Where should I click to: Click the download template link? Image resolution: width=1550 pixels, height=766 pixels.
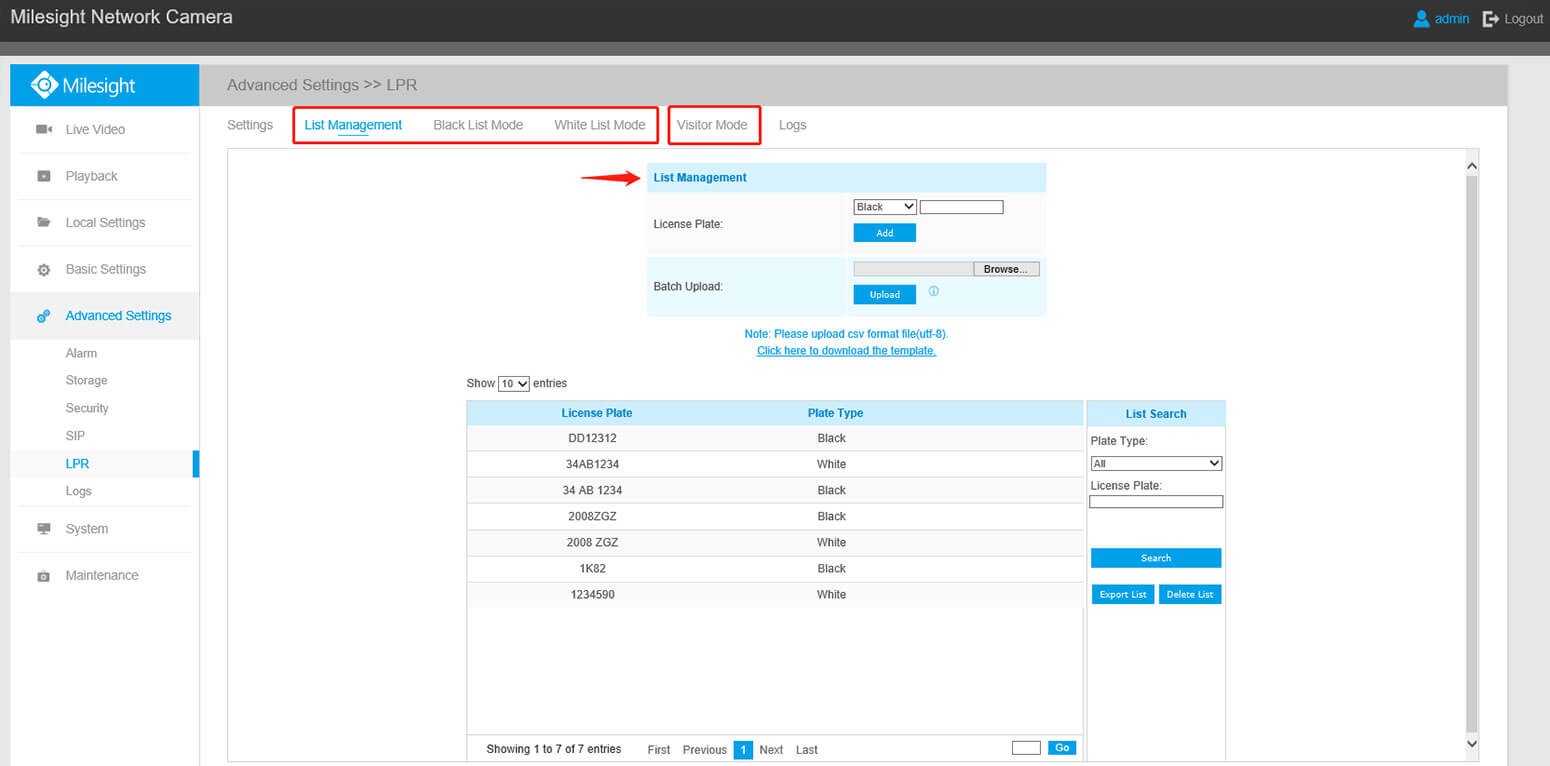tap(846, 351)
